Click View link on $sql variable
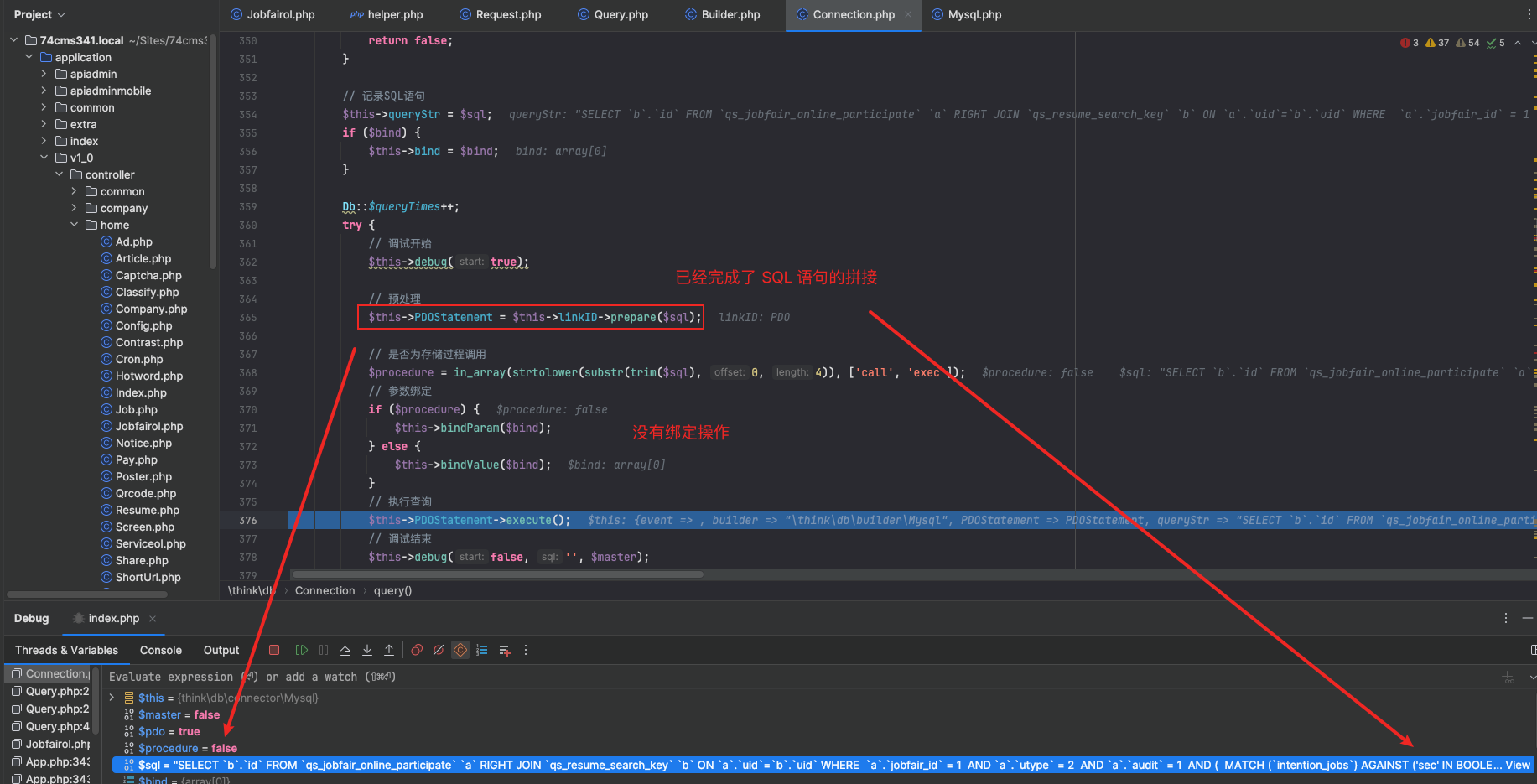The height and width of the screenshot is (784, 1537). click(x=1517, y=765)
